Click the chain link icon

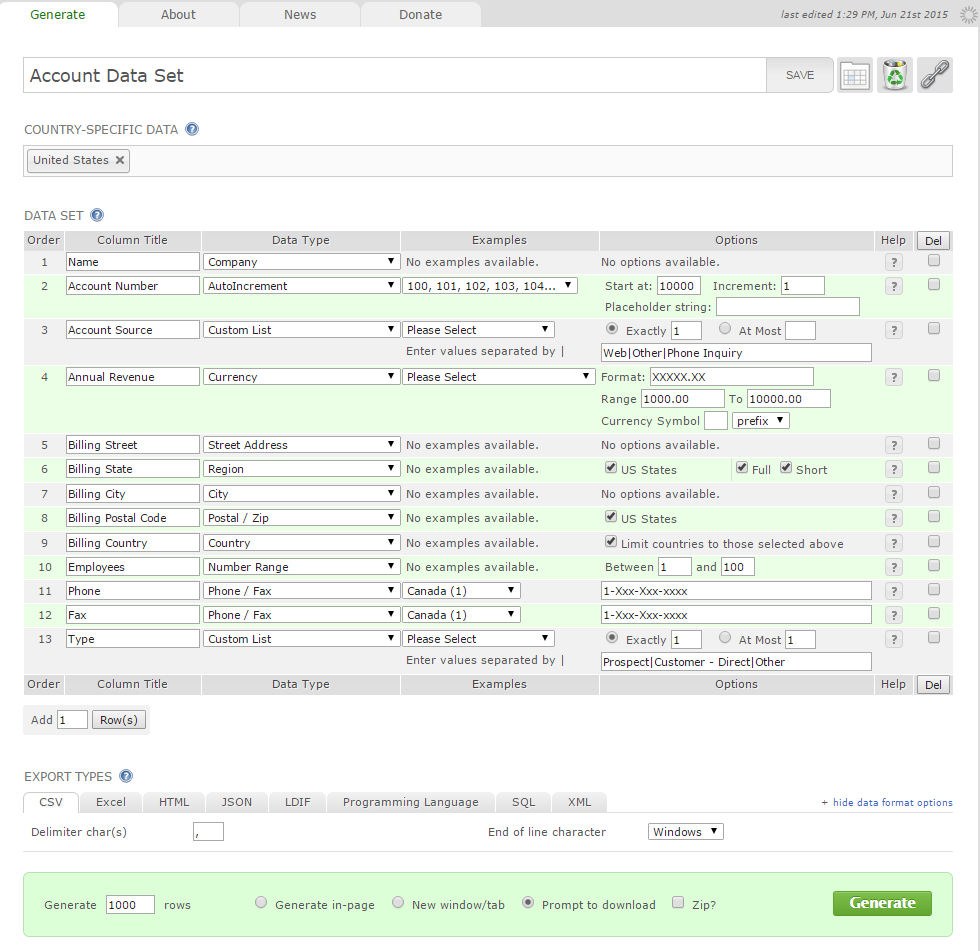click(935, 75)
